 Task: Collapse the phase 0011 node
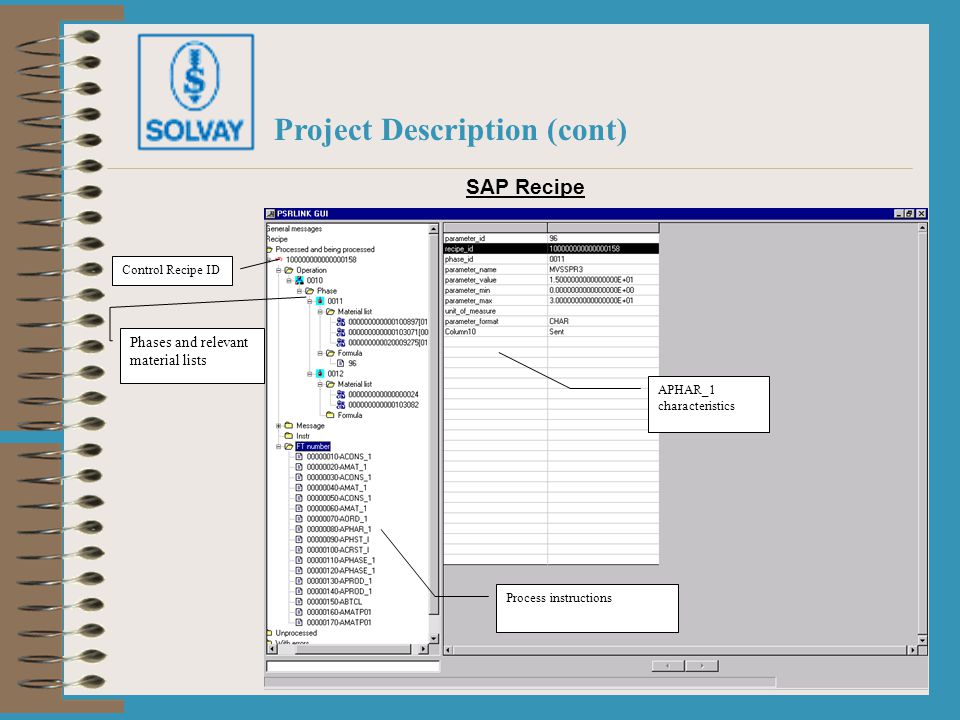coord(310,301)
